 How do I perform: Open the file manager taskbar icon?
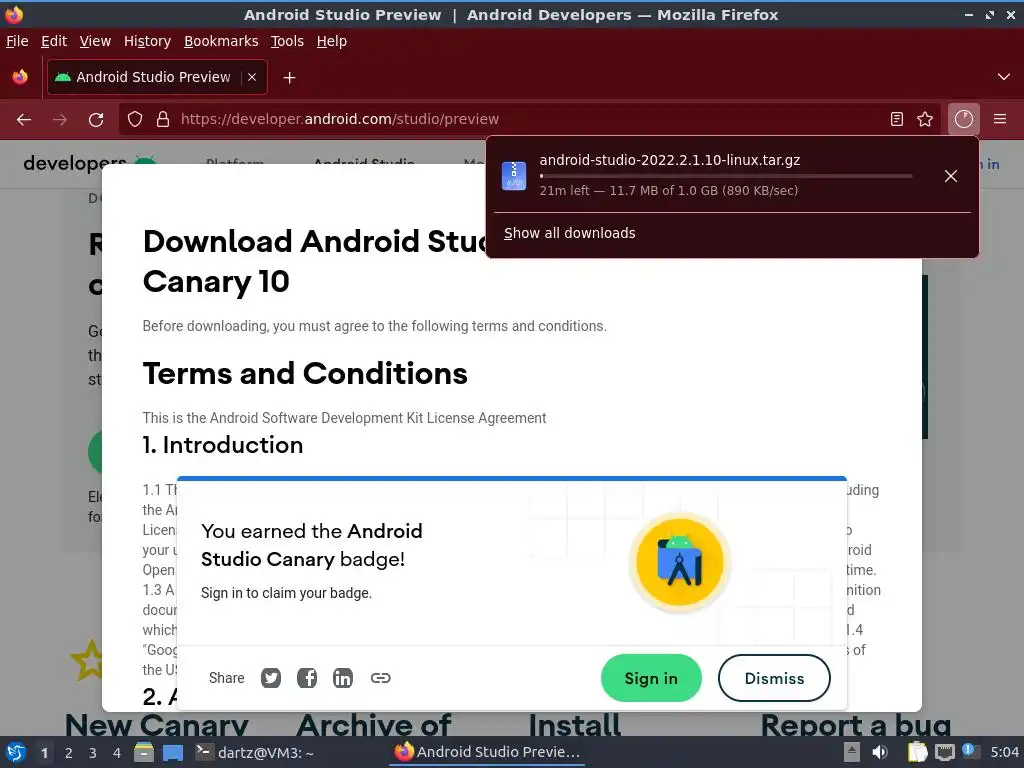click(x=144, y=752)
